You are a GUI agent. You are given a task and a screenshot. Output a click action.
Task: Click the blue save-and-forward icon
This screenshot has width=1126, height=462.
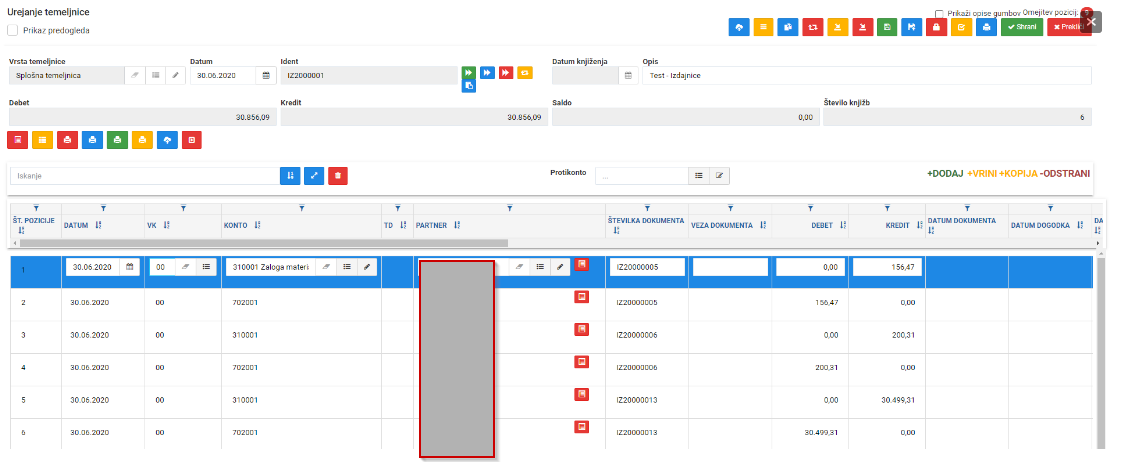click(x=912, y=27)
